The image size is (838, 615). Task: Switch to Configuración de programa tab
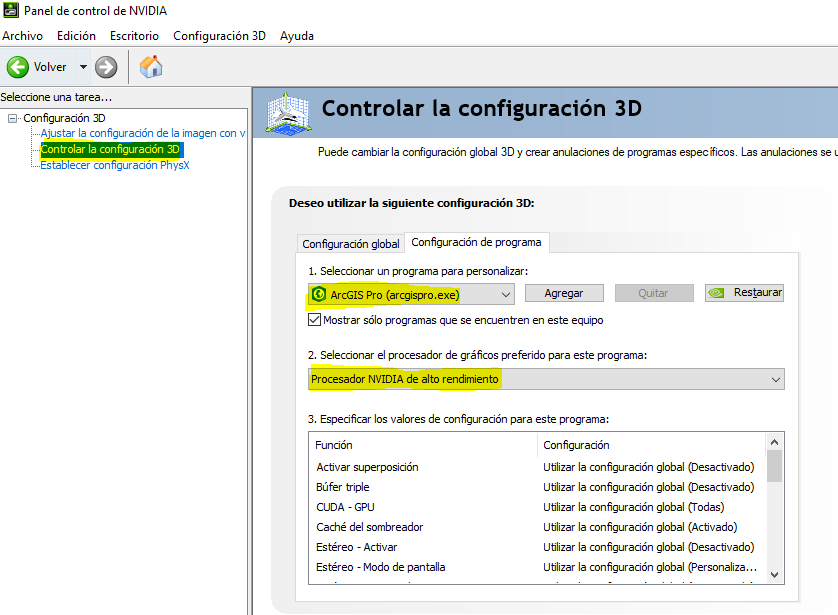click(x=476, y=242)
